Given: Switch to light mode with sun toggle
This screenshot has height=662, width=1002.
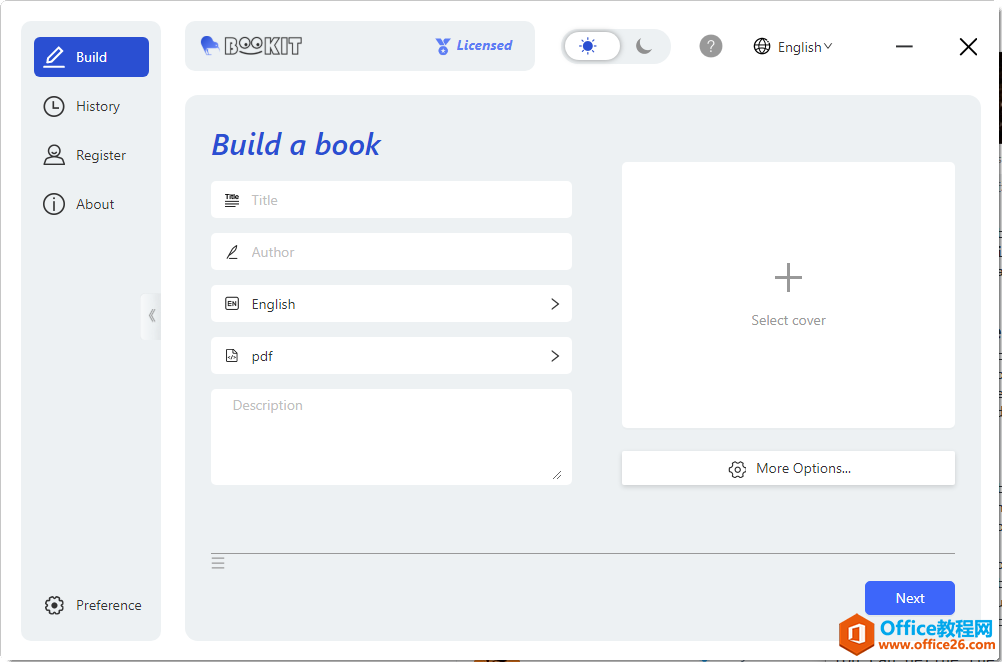Looking at the screenshot, I should coord(589,46).
